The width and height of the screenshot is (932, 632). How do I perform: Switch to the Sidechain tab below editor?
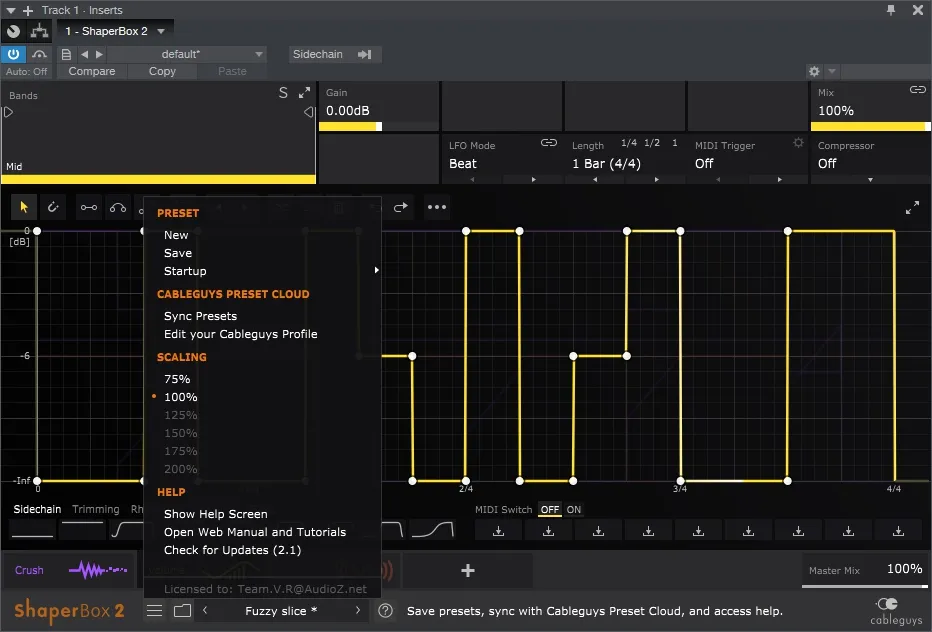(x=37, y=509)
